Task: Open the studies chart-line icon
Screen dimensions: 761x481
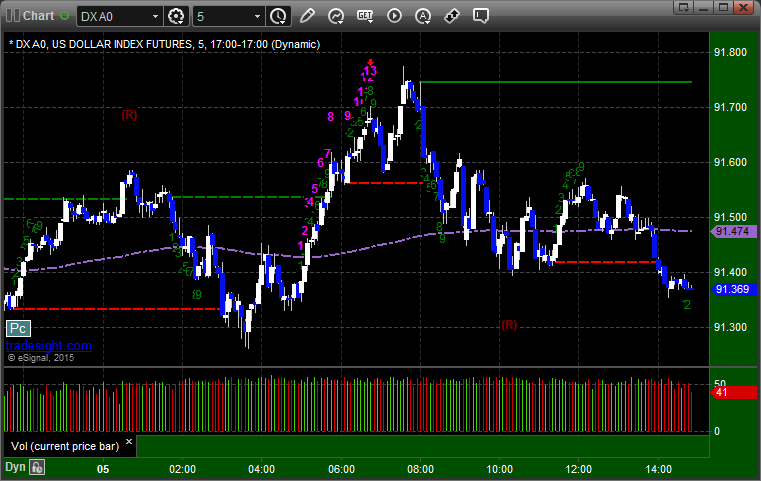Action: (336, 16)
